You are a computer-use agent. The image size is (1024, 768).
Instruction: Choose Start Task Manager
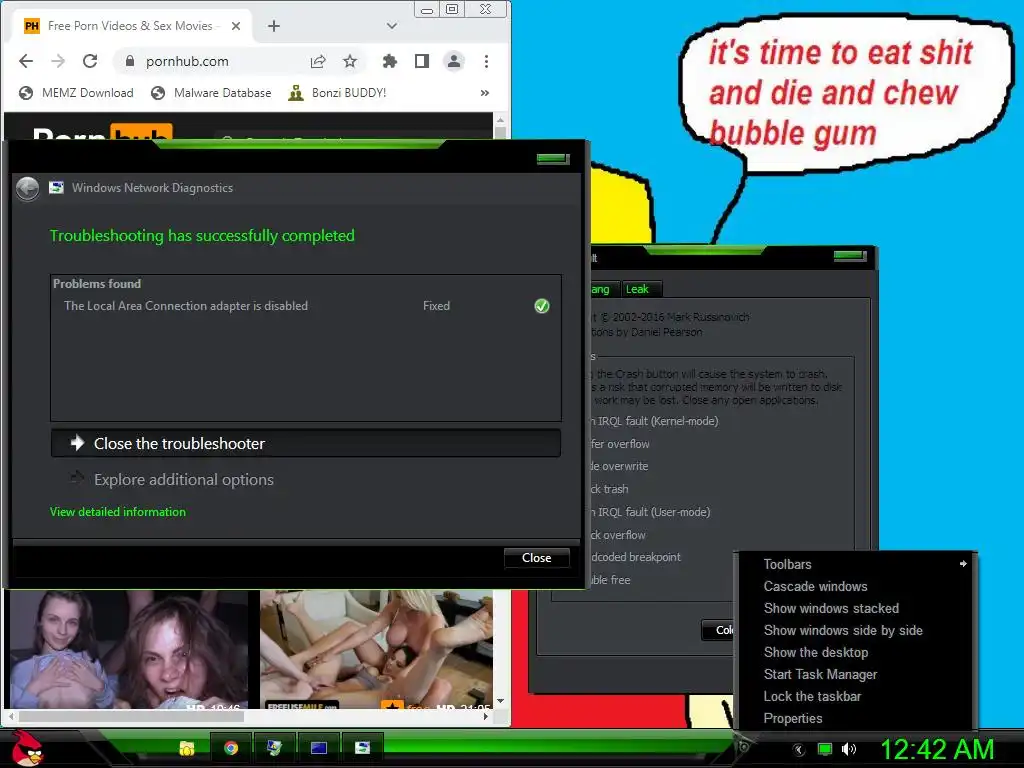point(856,674)
